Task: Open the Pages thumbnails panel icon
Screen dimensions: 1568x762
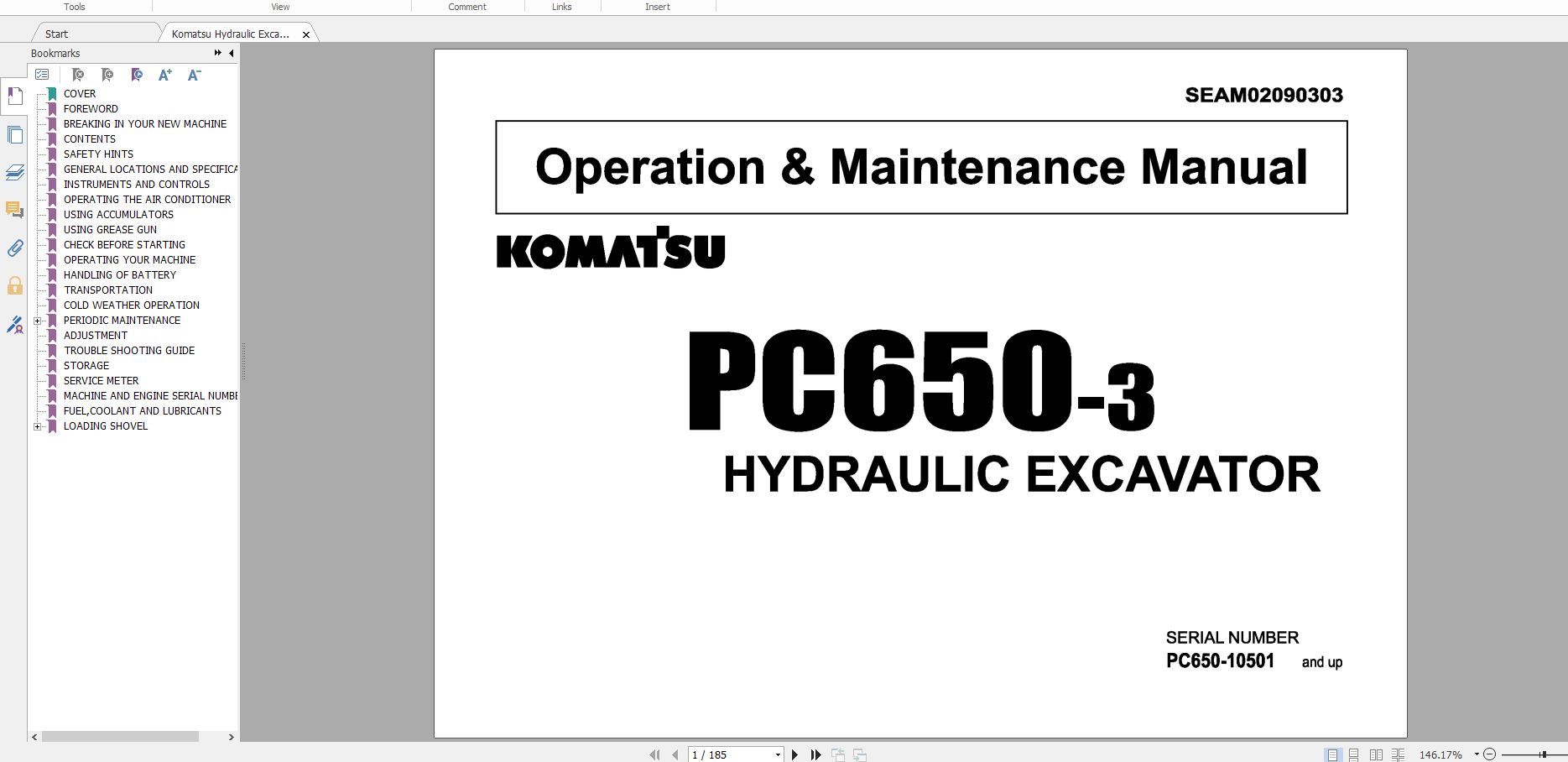Action: coord(14,134)
